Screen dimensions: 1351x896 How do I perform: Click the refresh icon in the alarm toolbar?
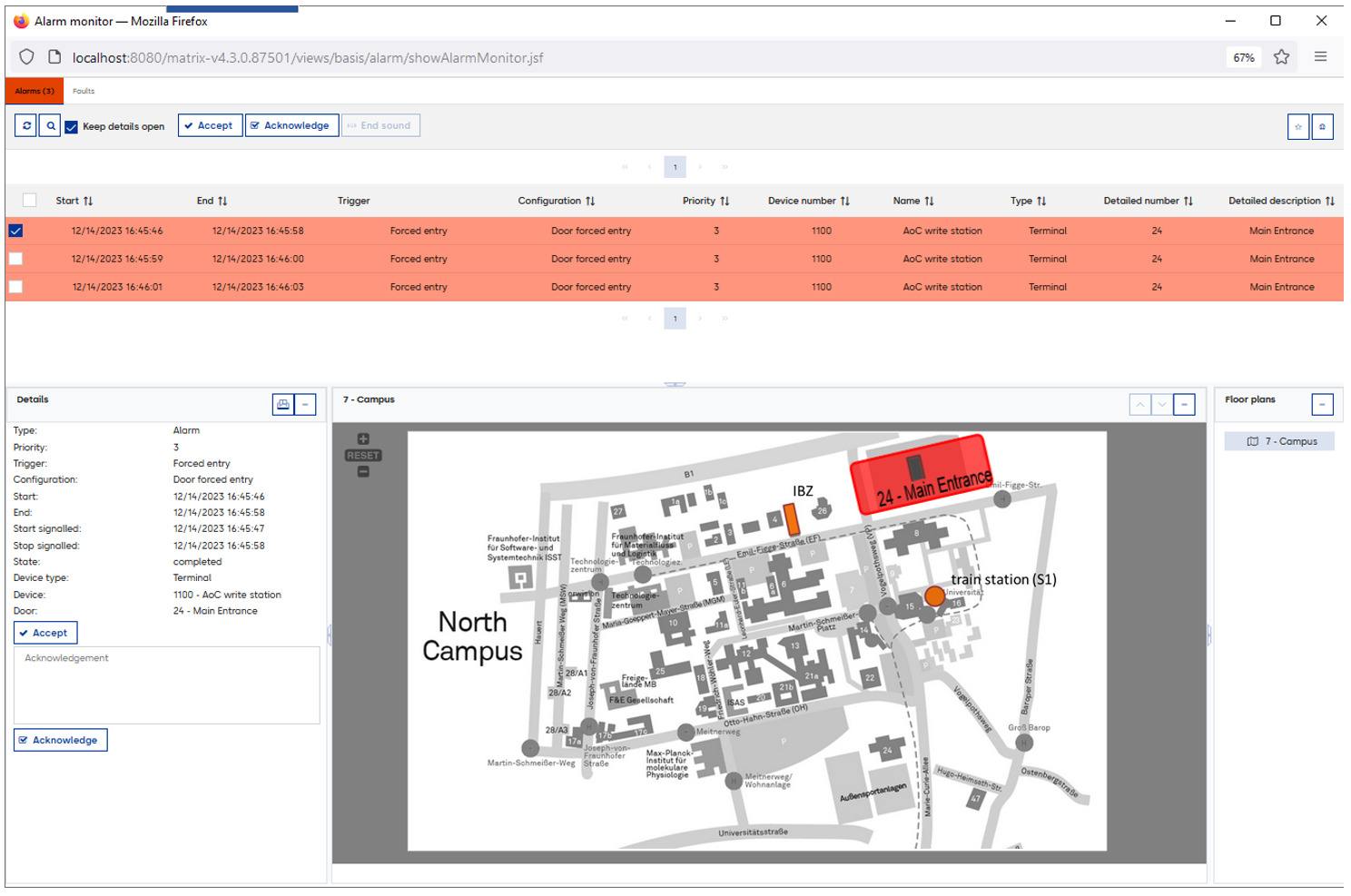tap(26, 126)
